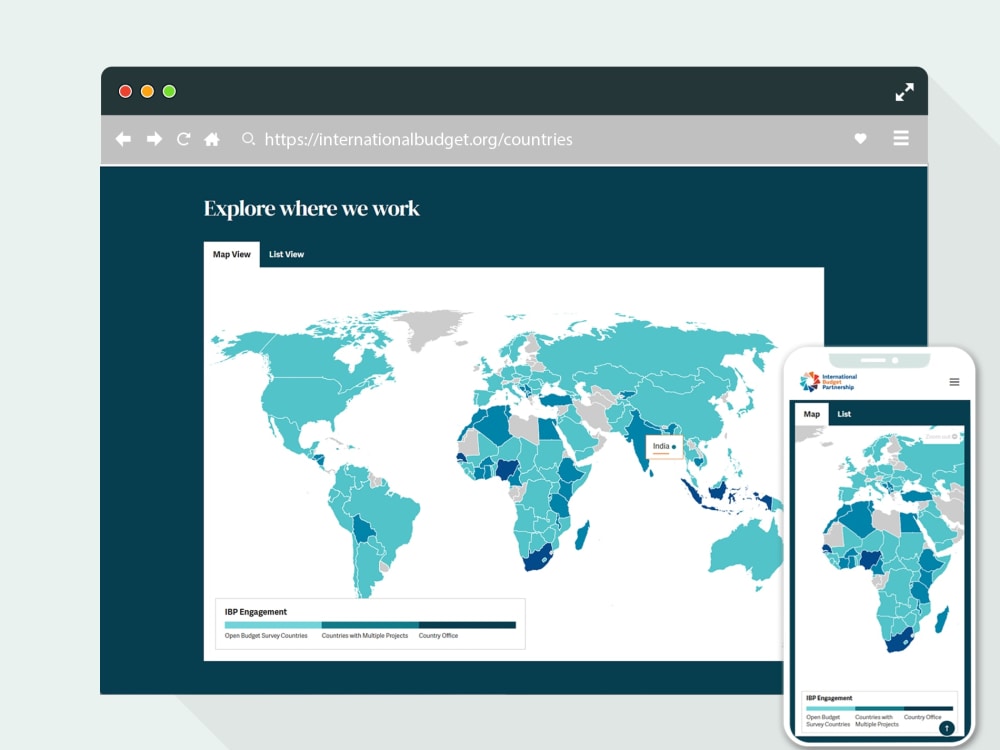Switch to the Map View tab
The width and height of the screenshot is (1000, 750).
tap(232, 254)
